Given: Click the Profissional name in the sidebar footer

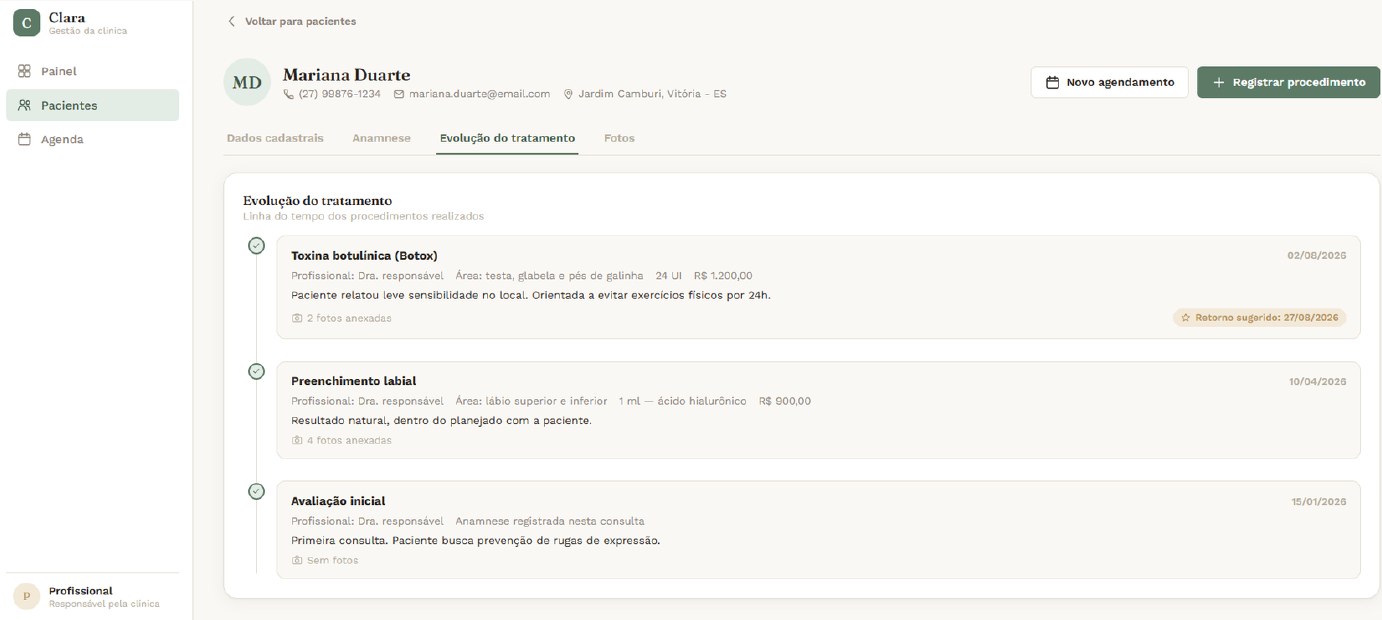Looking at the screenshot, I should [x=81, y=591].
